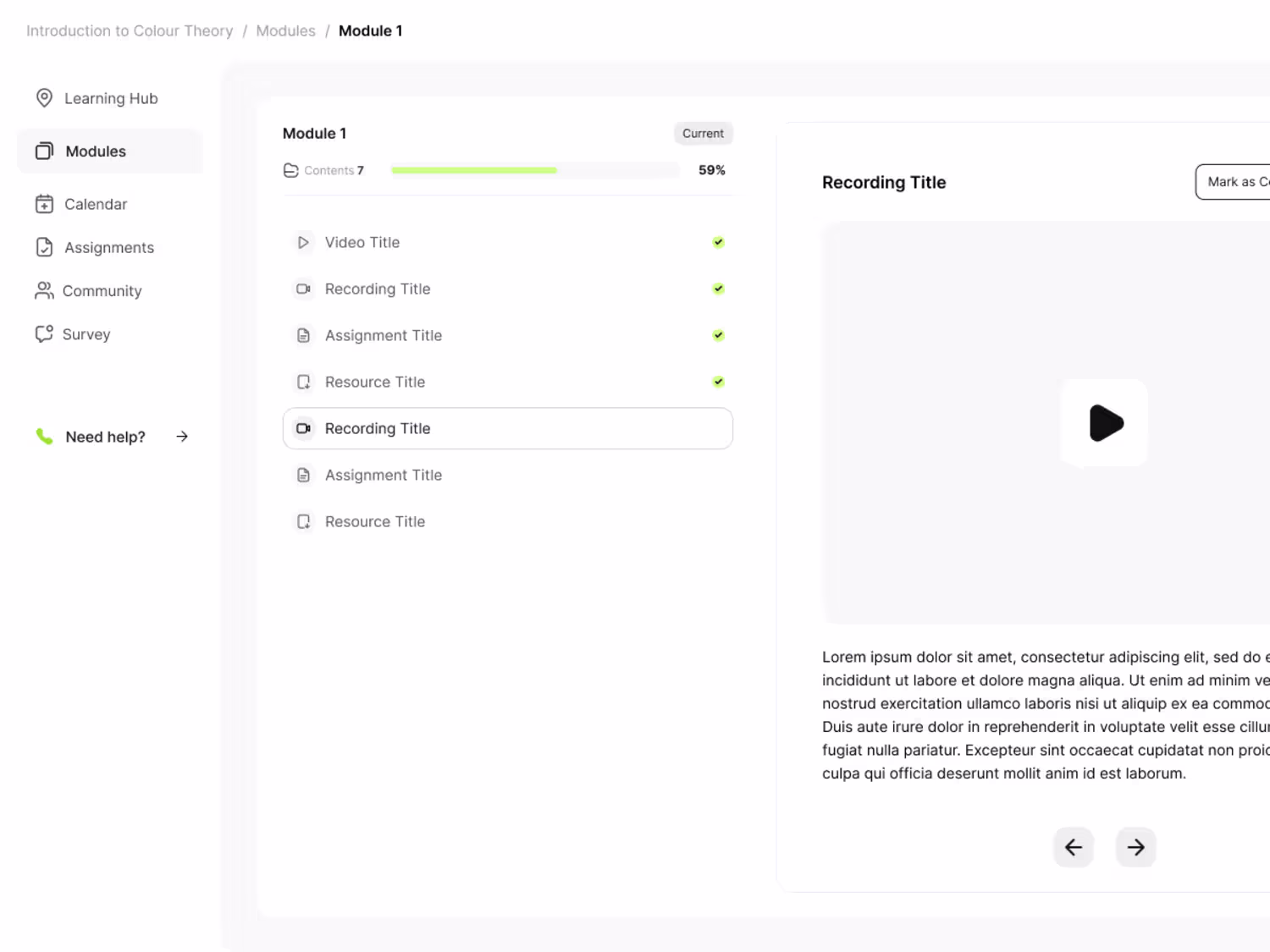
Task: Open Modules in the sidebar menu
Action: pos(95,151)
